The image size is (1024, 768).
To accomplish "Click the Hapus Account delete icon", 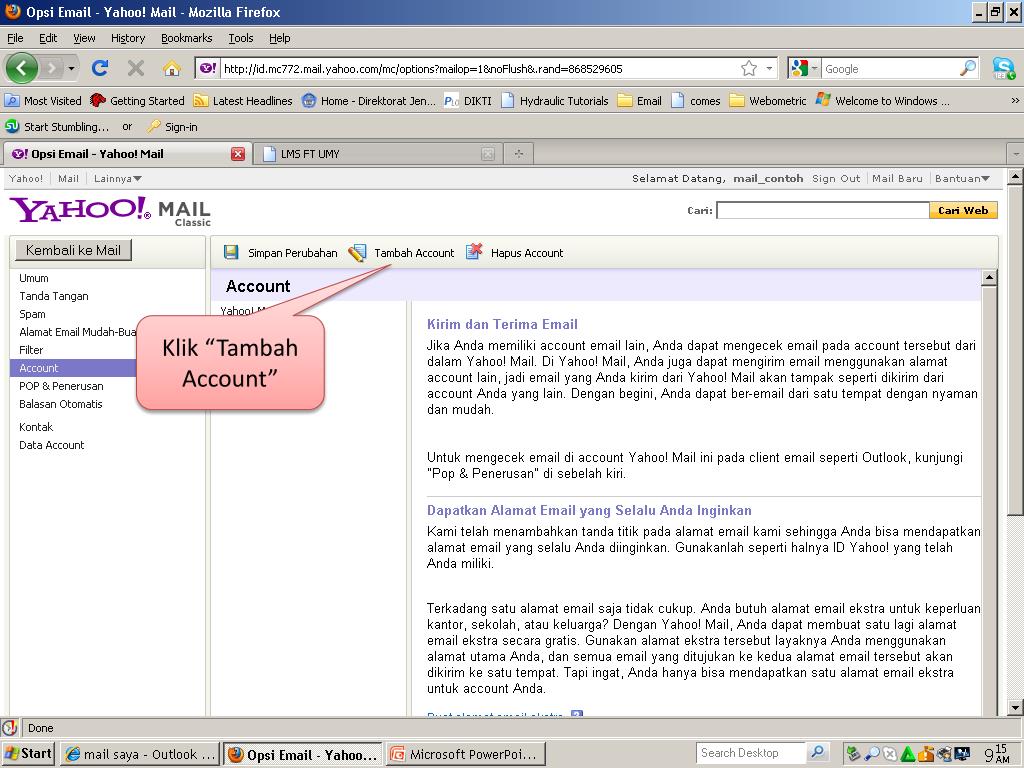I will tap(474, 251).
